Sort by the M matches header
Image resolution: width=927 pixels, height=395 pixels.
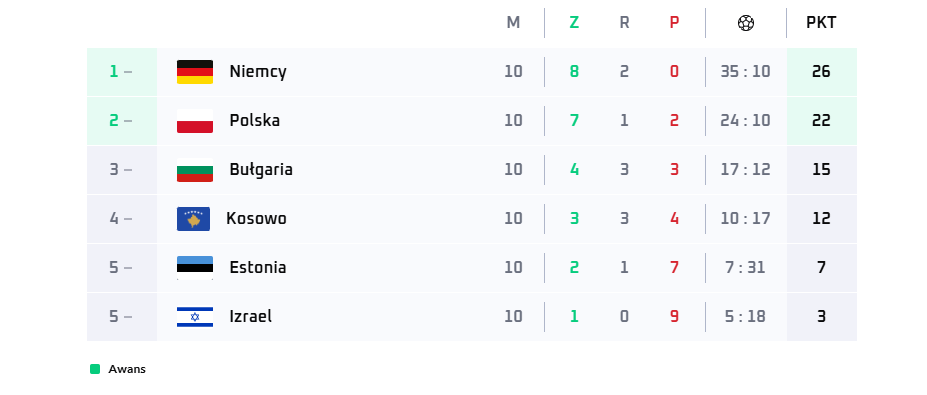[513, 23]
